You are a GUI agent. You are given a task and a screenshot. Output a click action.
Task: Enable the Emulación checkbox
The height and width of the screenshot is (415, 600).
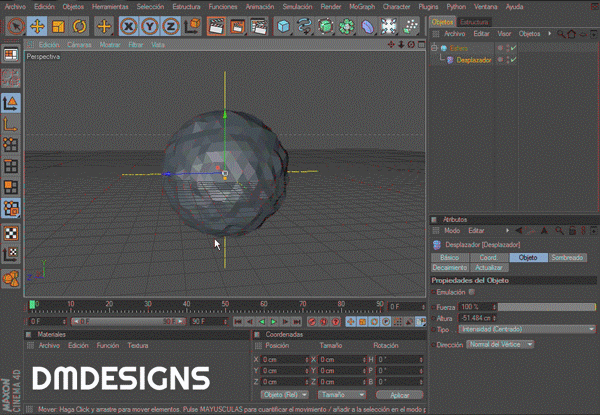[472, 292]
